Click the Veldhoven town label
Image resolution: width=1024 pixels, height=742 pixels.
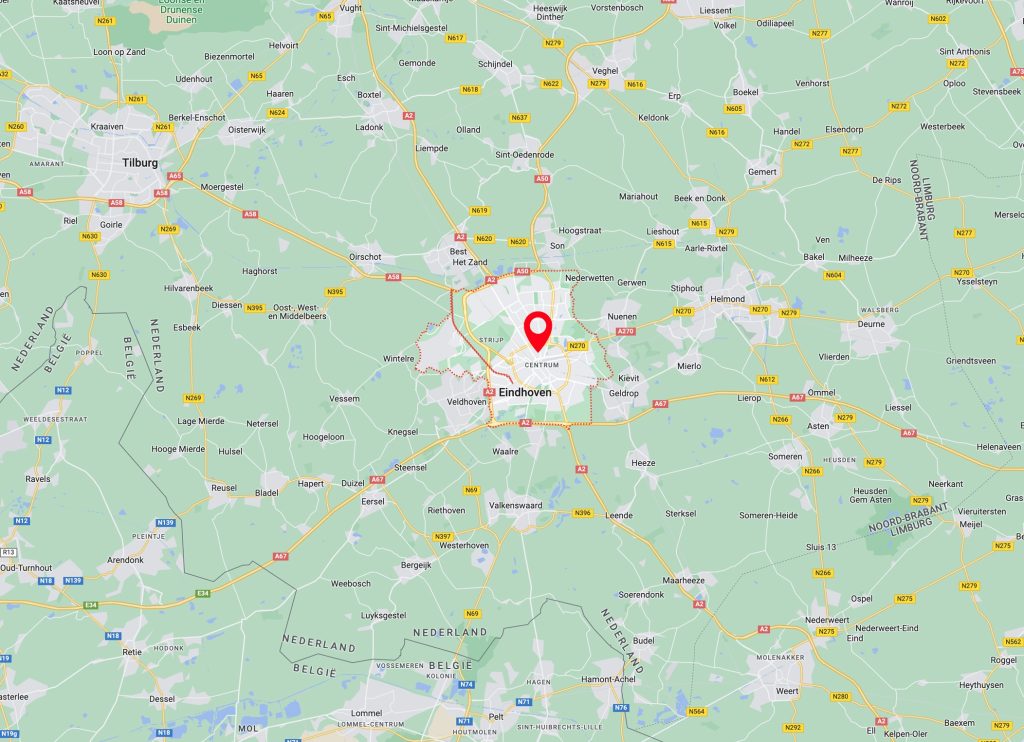[467, 402]
